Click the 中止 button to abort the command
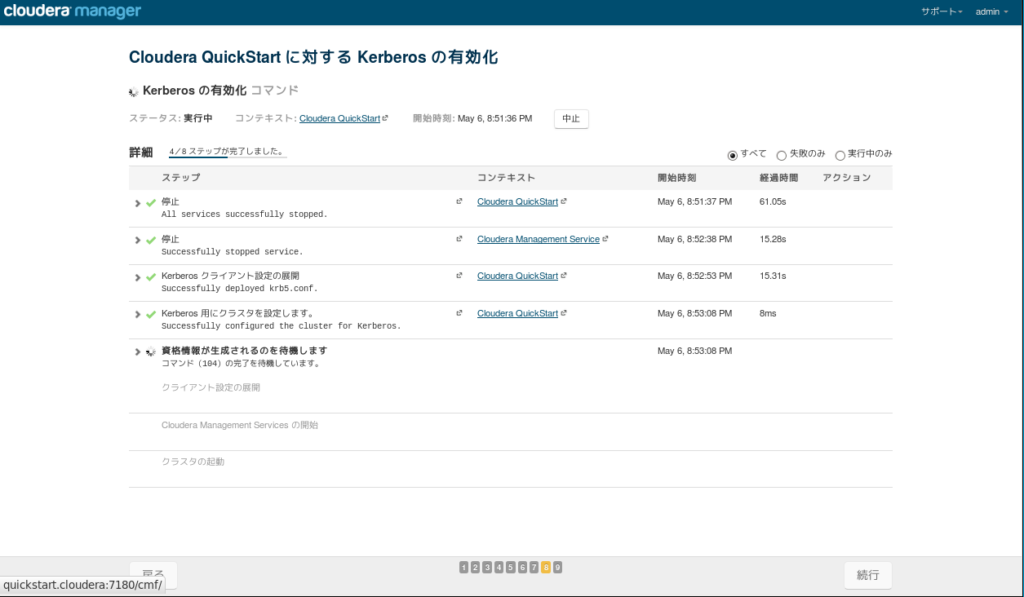 [571, 119]
